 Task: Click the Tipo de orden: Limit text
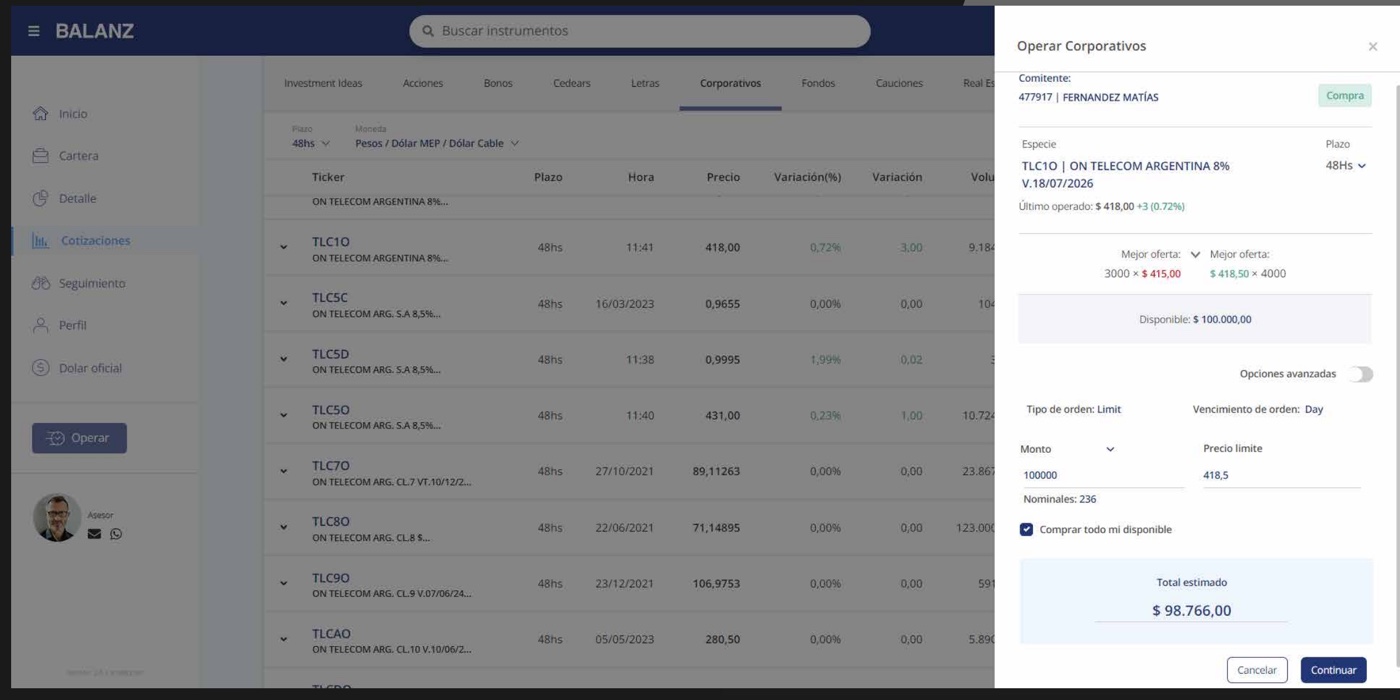(1073, 409)
